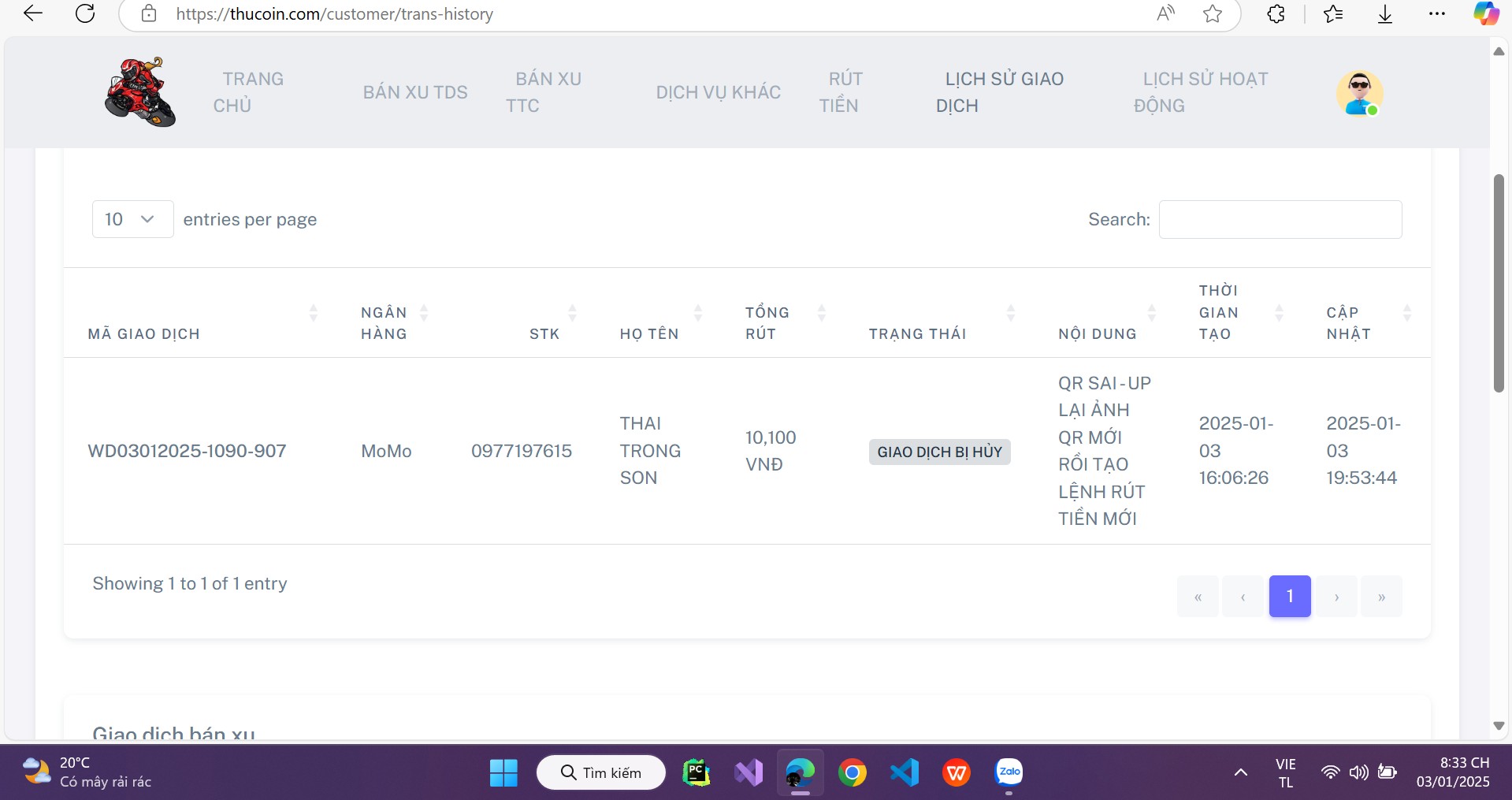The width and height of the screenshot is (1512, 800).
Task: Click the page vertical scrollbar thumb
Action: 1499,284
